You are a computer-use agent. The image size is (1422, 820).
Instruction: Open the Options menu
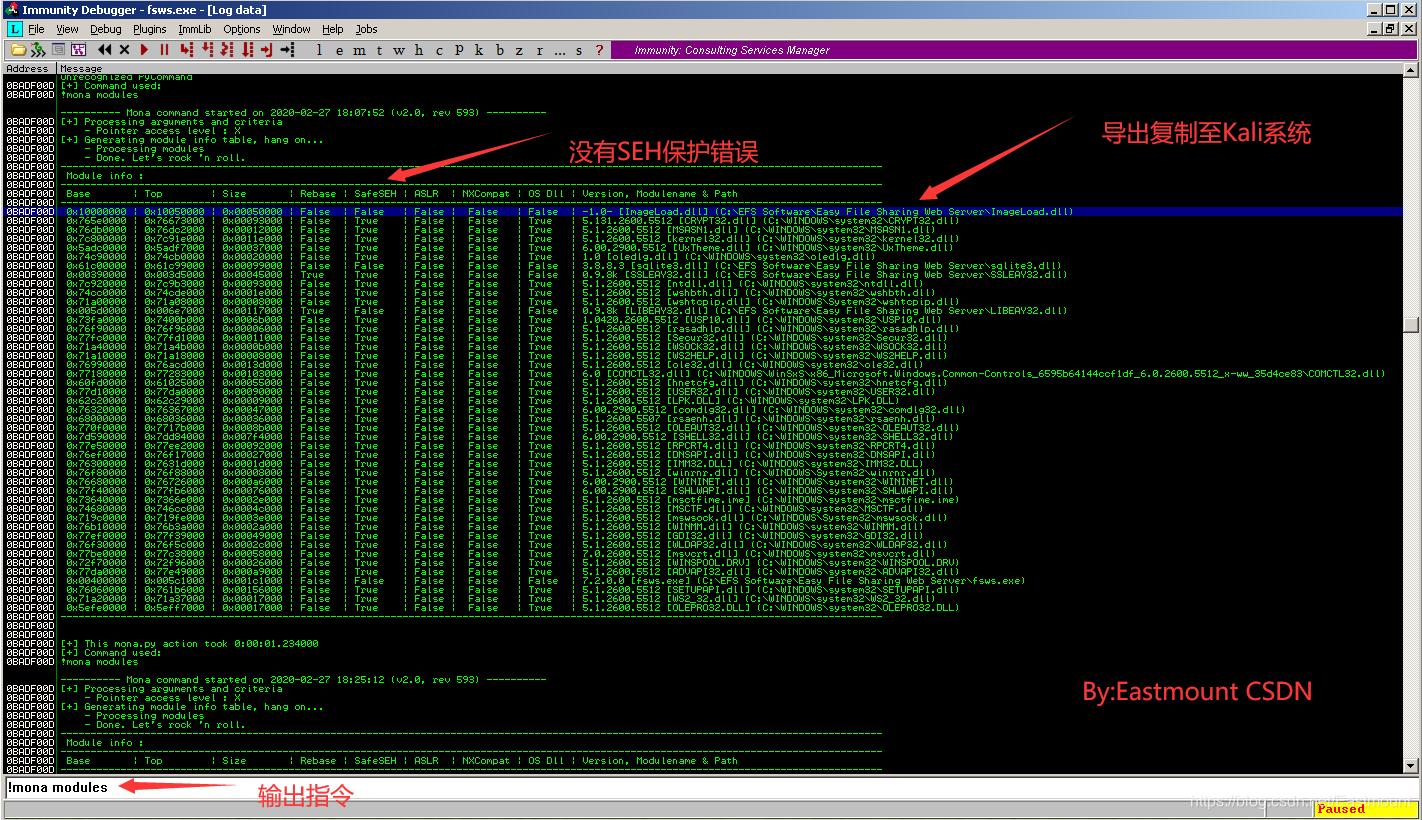click(x=242, y=29)
